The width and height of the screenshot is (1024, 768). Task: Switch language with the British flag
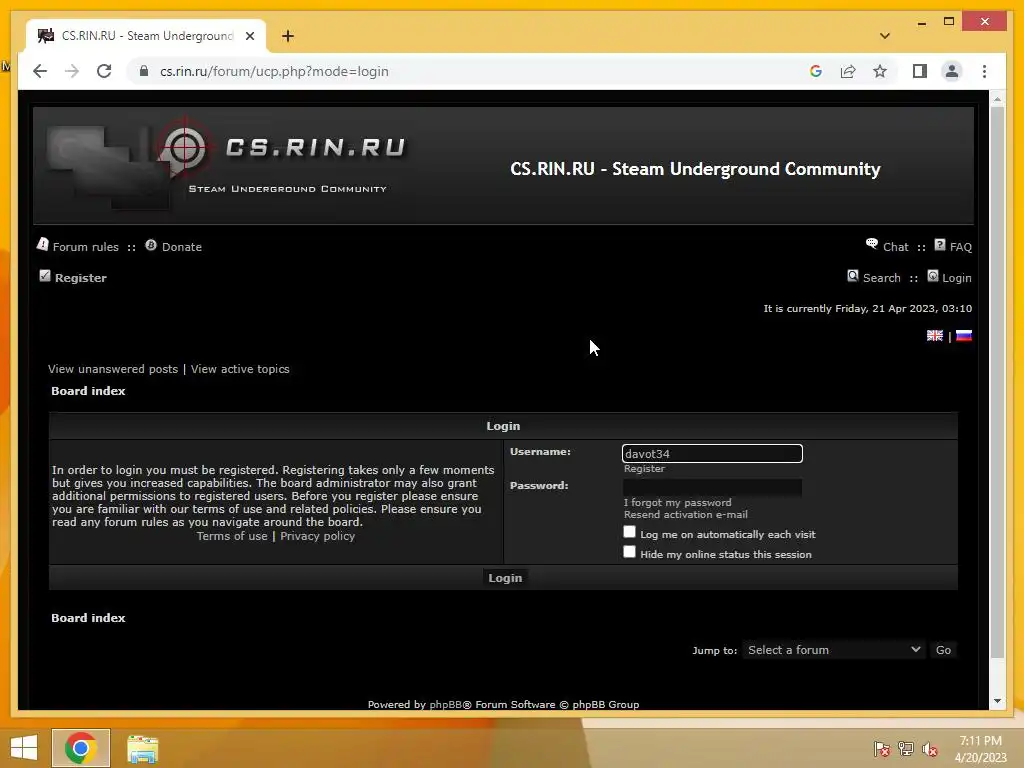(935, 335)
